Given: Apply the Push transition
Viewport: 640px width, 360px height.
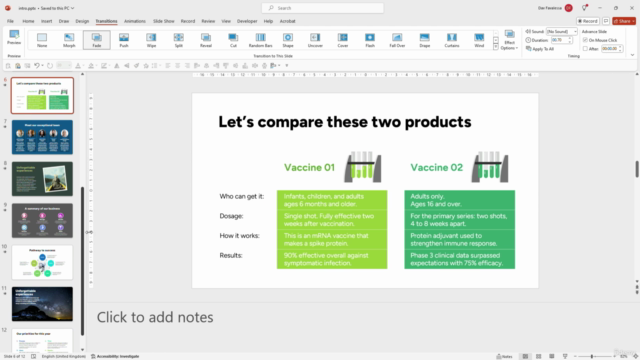Looking at the screenshot, I should (x=124, y=40).
